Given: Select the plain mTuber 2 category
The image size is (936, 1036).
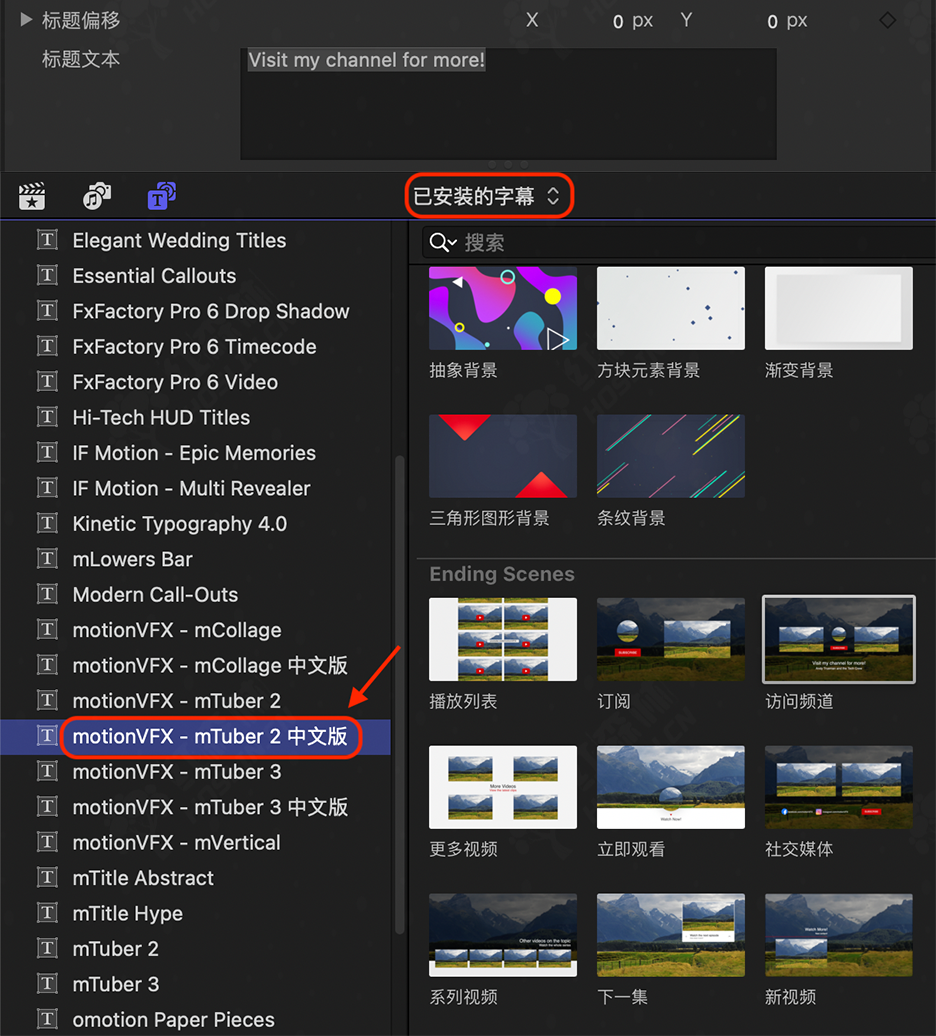Looking at the screenshot, I should 116,949.
